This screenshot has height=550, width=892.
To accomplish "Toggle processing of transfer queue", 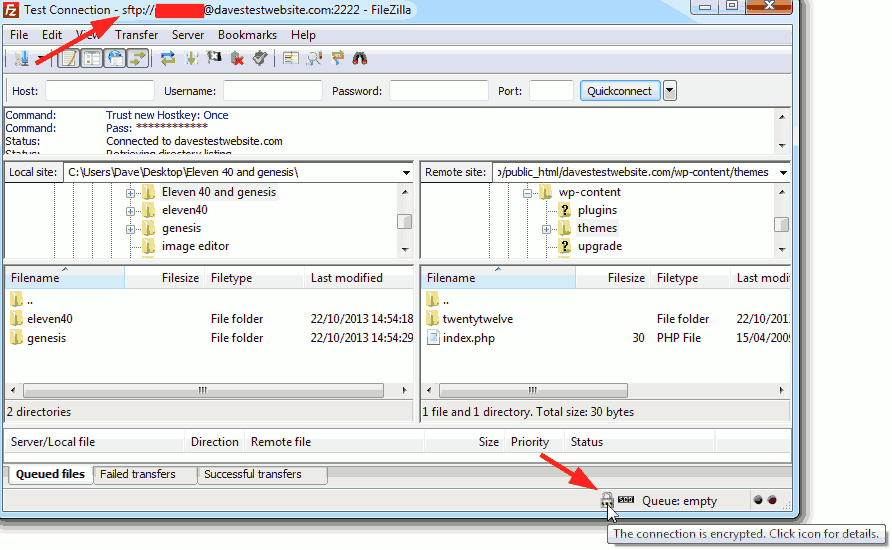I will click(191, 58).
